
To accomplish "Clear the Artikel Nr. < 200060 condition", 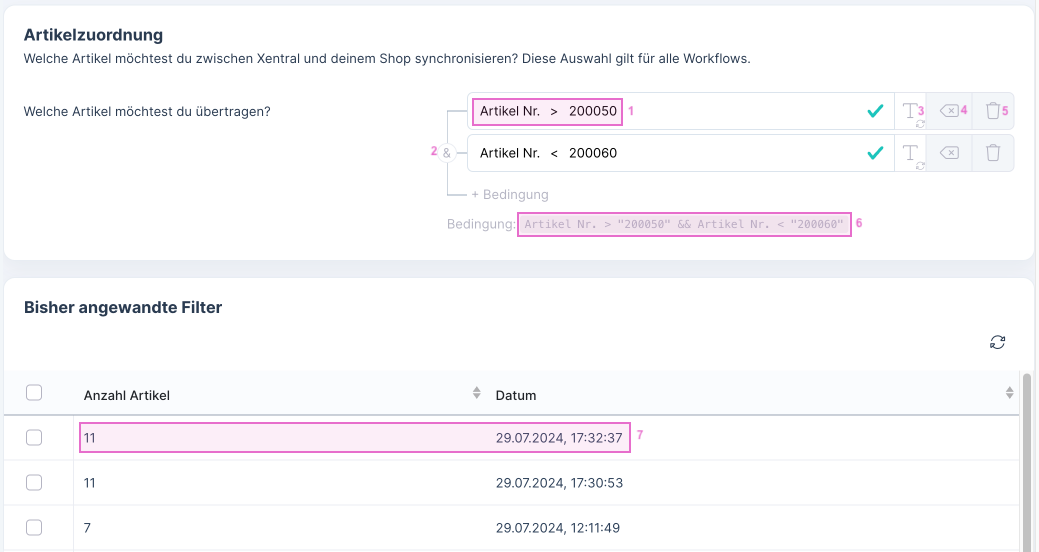I will pos(949,153).
